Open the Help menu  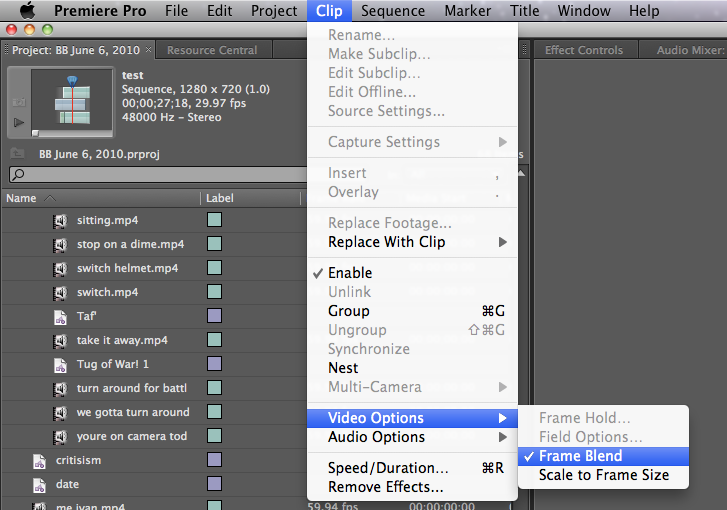click(644, 11)
